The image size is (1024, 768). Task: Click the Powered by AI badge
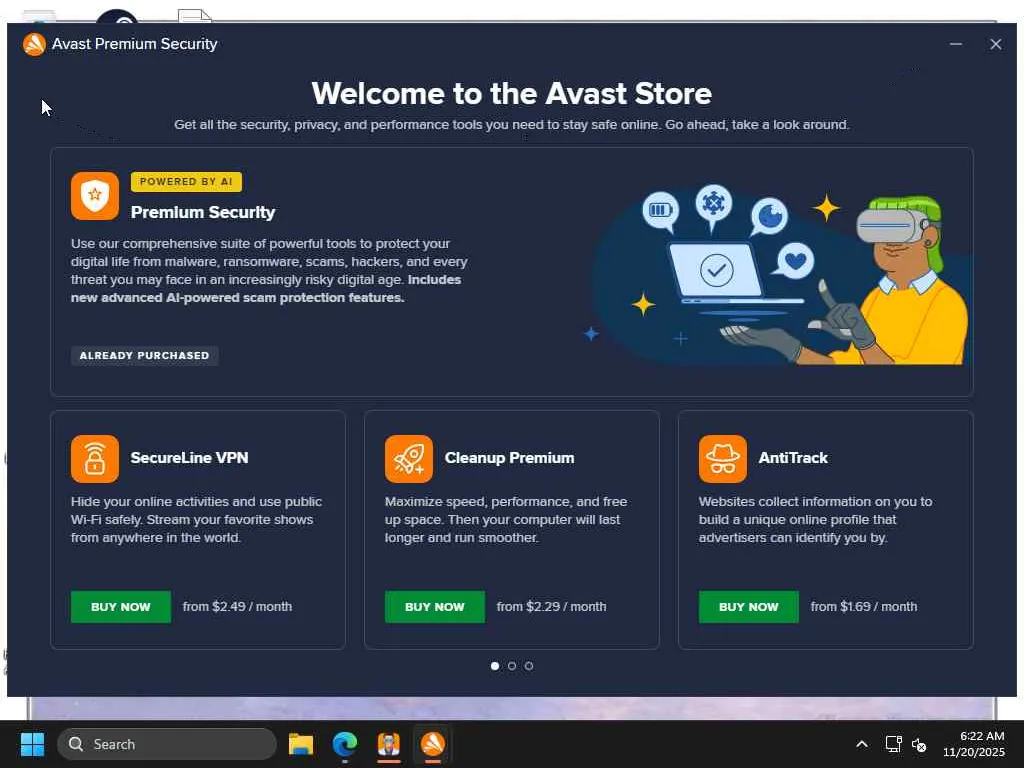[186, 182]
